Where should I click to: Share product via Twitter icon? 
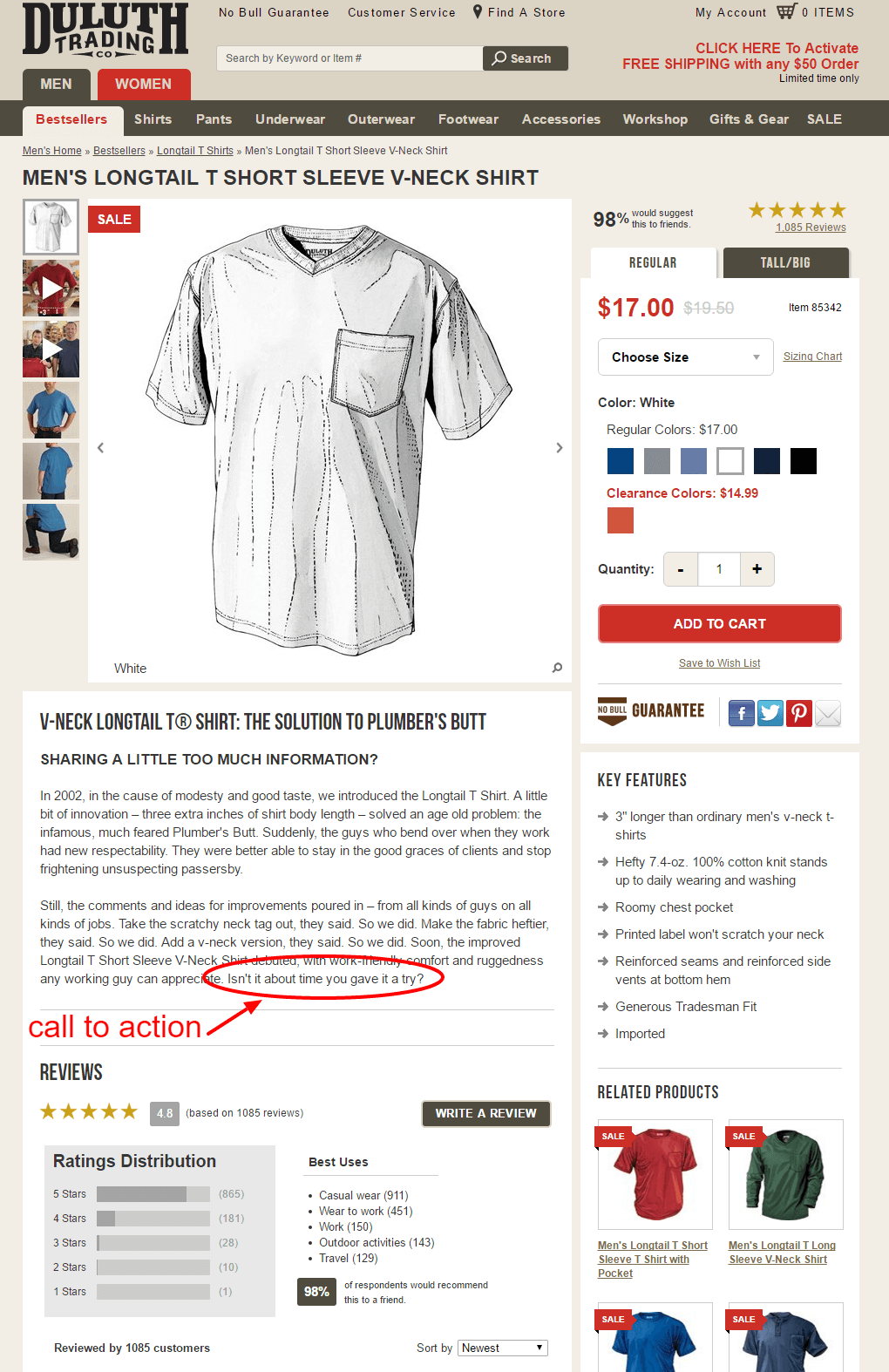click(770, 714)
